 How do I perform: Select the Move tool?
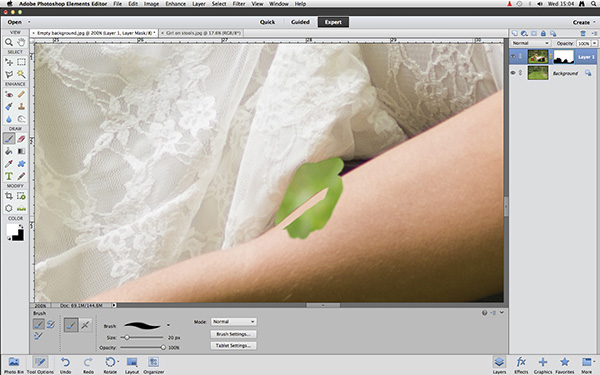pyautogui.click(x=9, y=62)
